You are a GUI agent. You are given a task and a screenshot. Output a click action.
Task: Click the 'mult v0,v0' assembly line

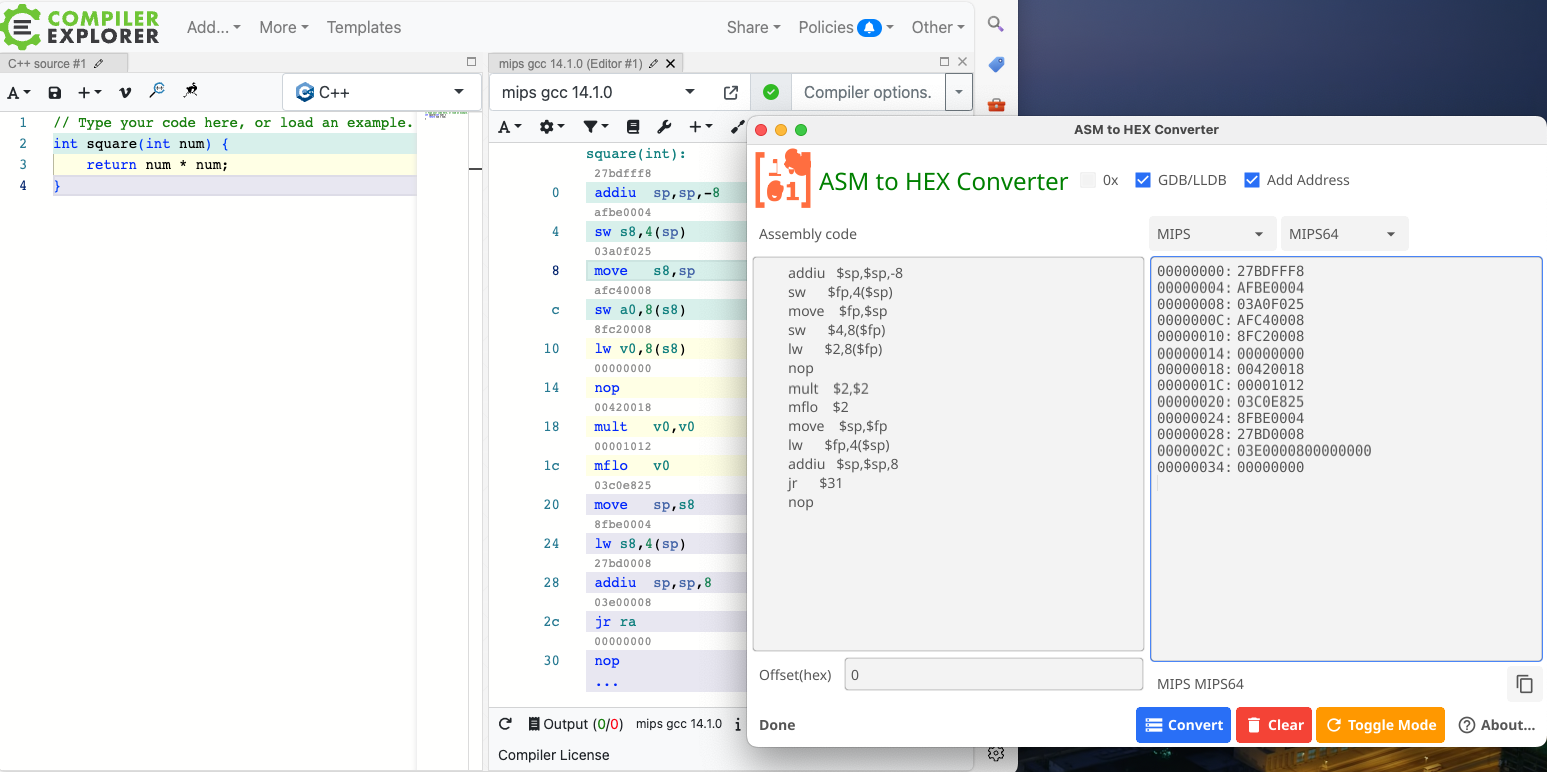click(x=666, y=427)
